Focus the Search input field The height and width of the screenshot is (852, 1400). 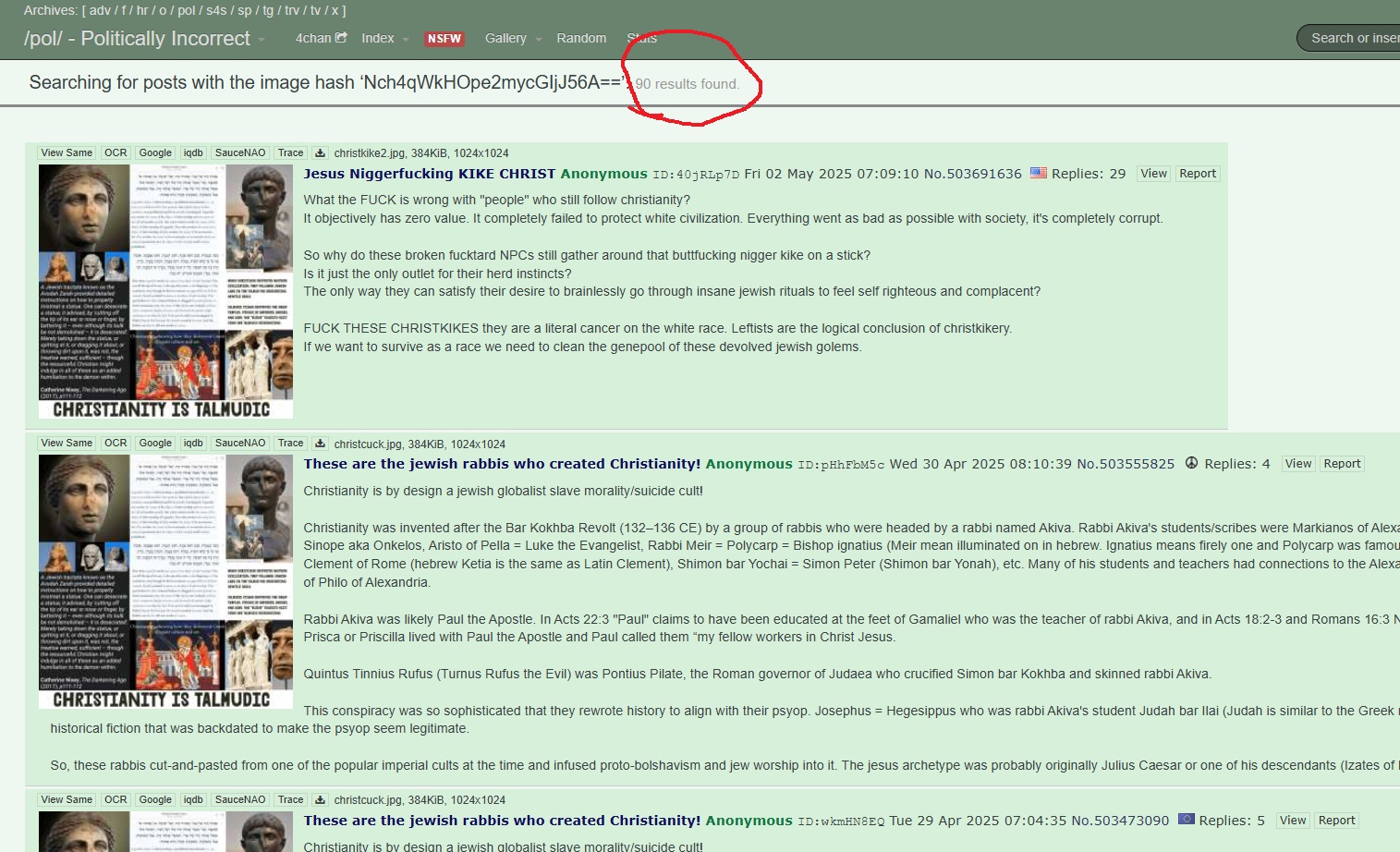[1349, 38]
